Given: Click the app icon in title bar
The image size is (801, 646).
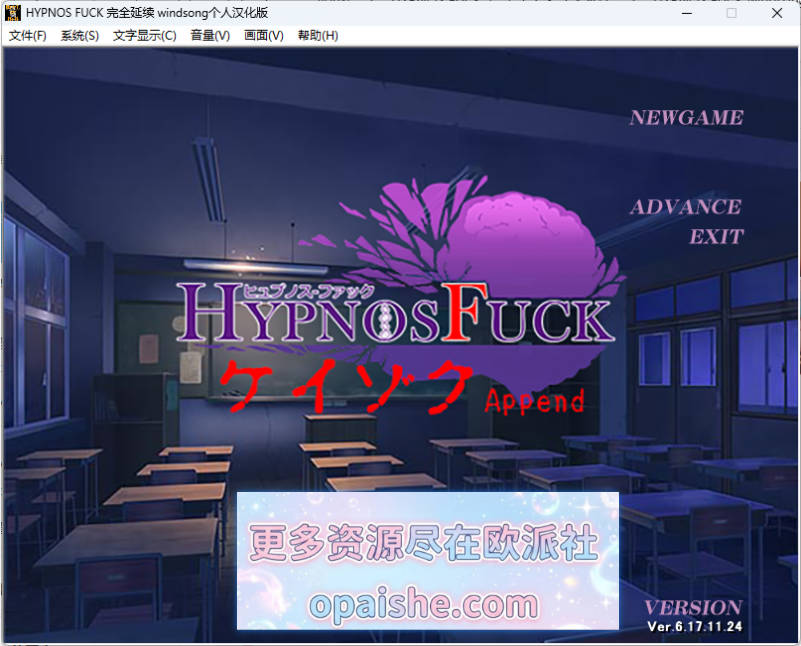Looking at the screenshot, I should (x=13, y=13).
